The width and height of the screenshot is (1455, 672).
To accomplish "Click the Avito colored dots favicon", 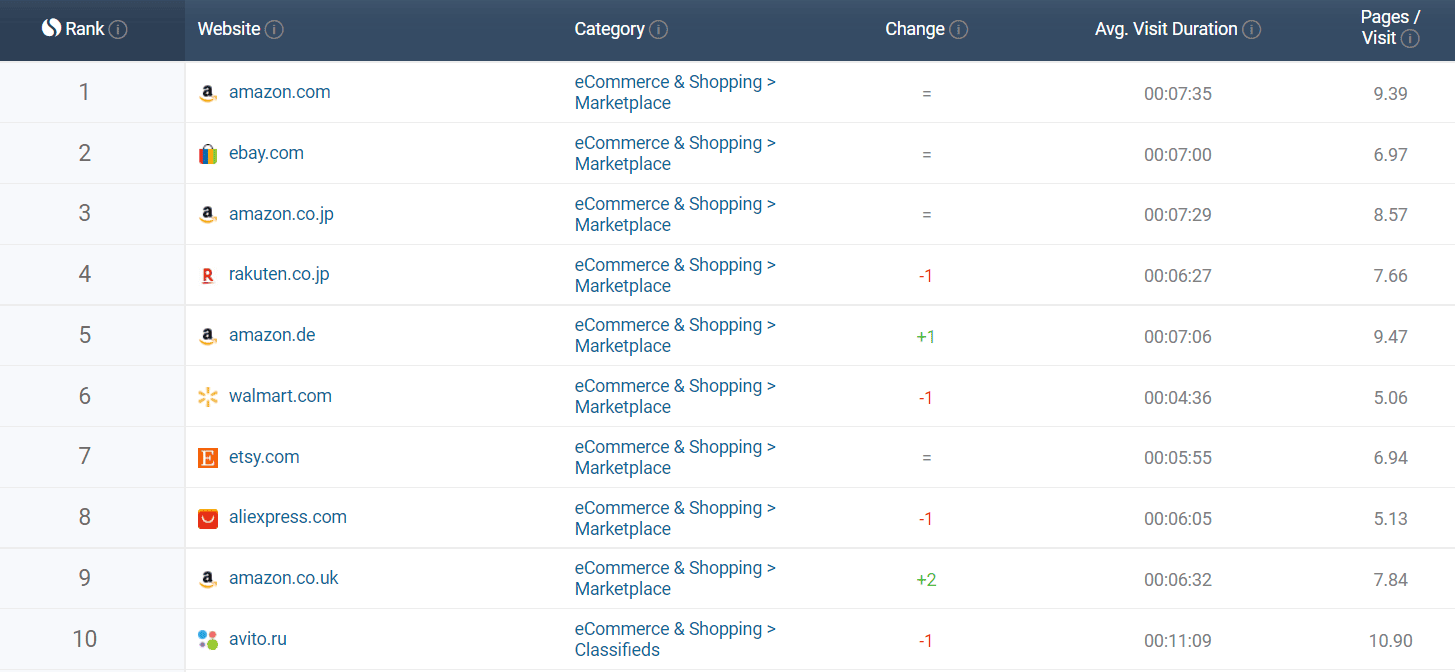I will pyautogui.click(x=208, y=640).
